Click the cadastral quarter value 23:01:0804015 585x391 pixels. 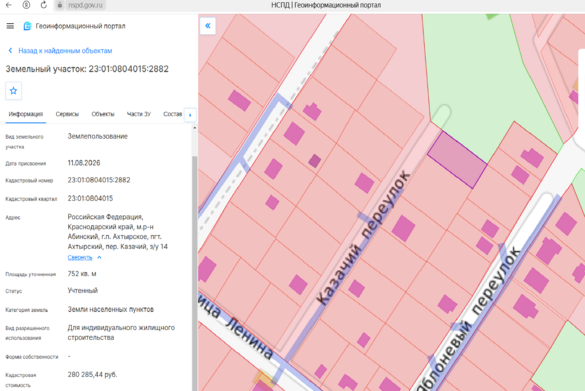pos(90,198)
